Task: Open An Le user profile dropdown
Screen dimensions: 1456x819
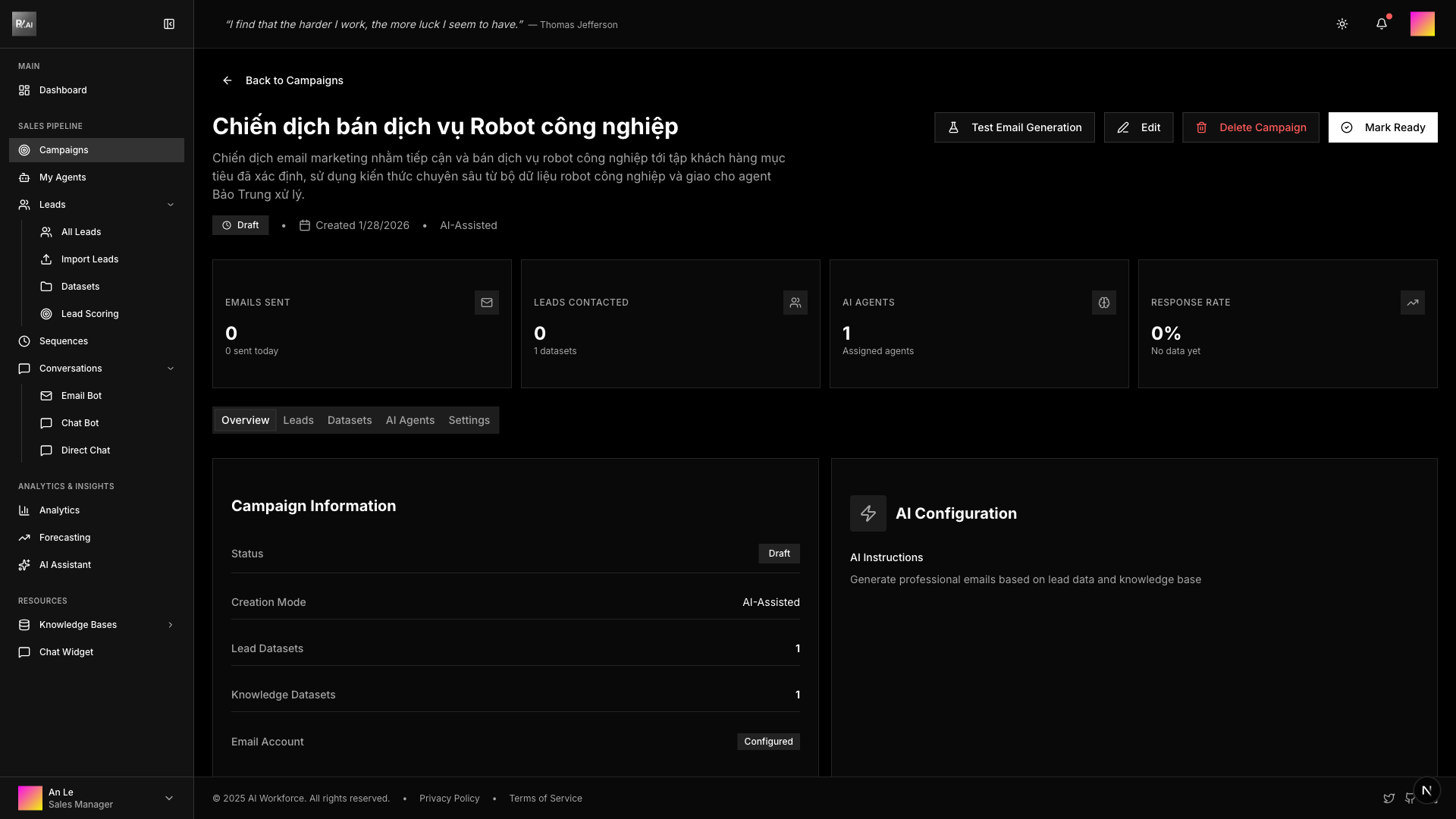Action: pos(169,798)
